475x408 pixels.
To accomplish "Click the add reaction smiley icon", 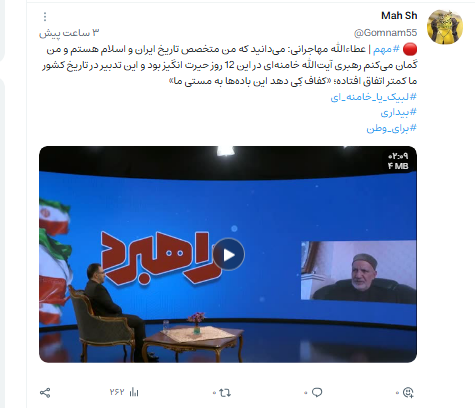I will click(408, 392).
